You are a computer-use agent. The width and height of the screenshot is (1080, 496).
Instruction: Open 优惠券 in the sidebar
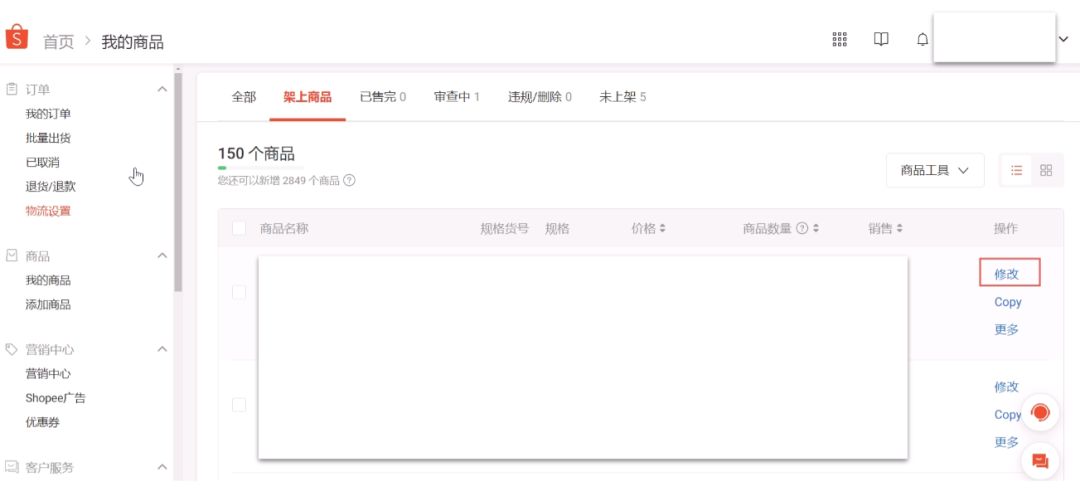pyautogui.click(x=43, y=422)
